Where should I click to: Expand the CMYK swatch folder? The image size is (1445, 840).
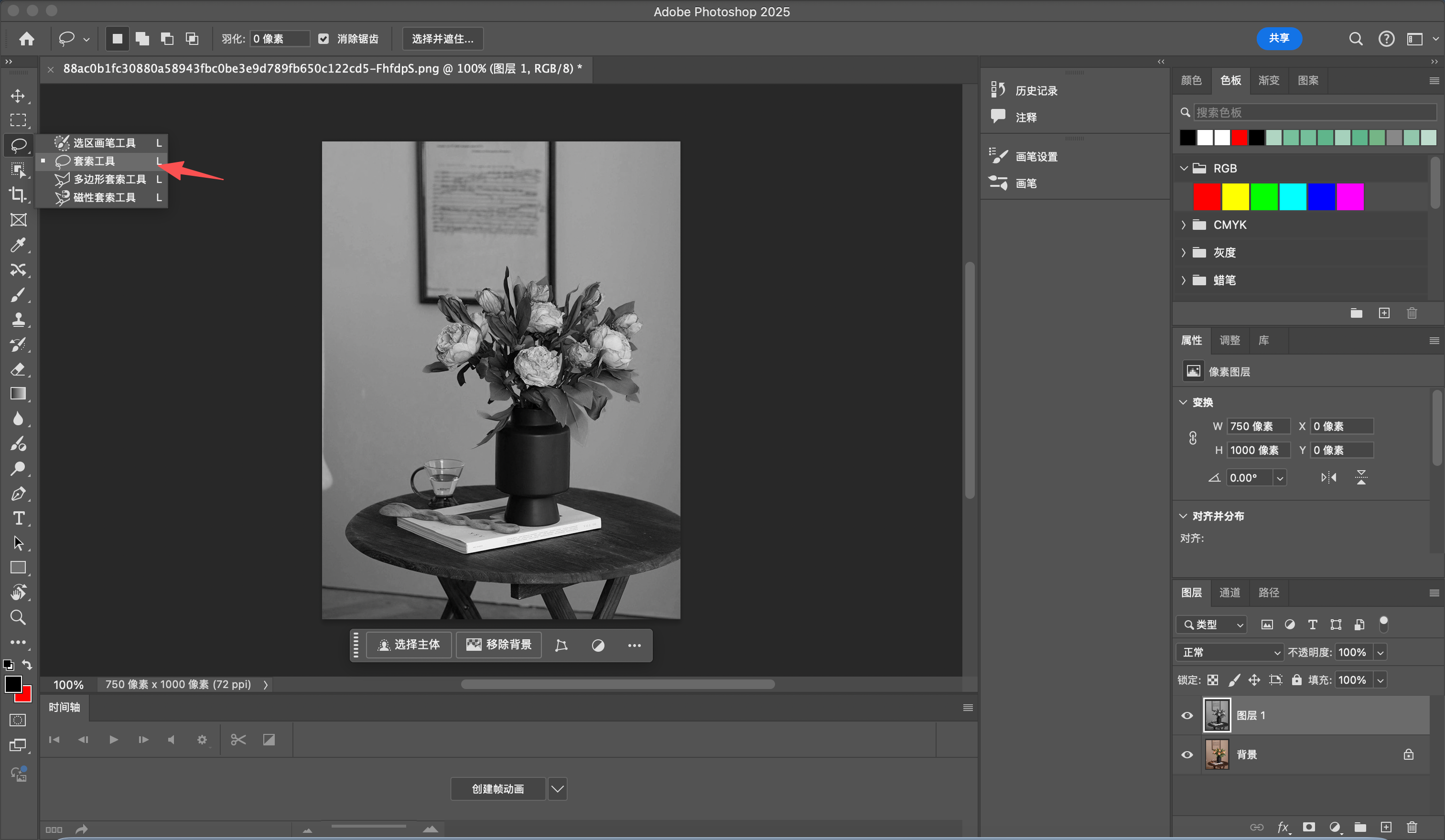(x=1184, y=225)
